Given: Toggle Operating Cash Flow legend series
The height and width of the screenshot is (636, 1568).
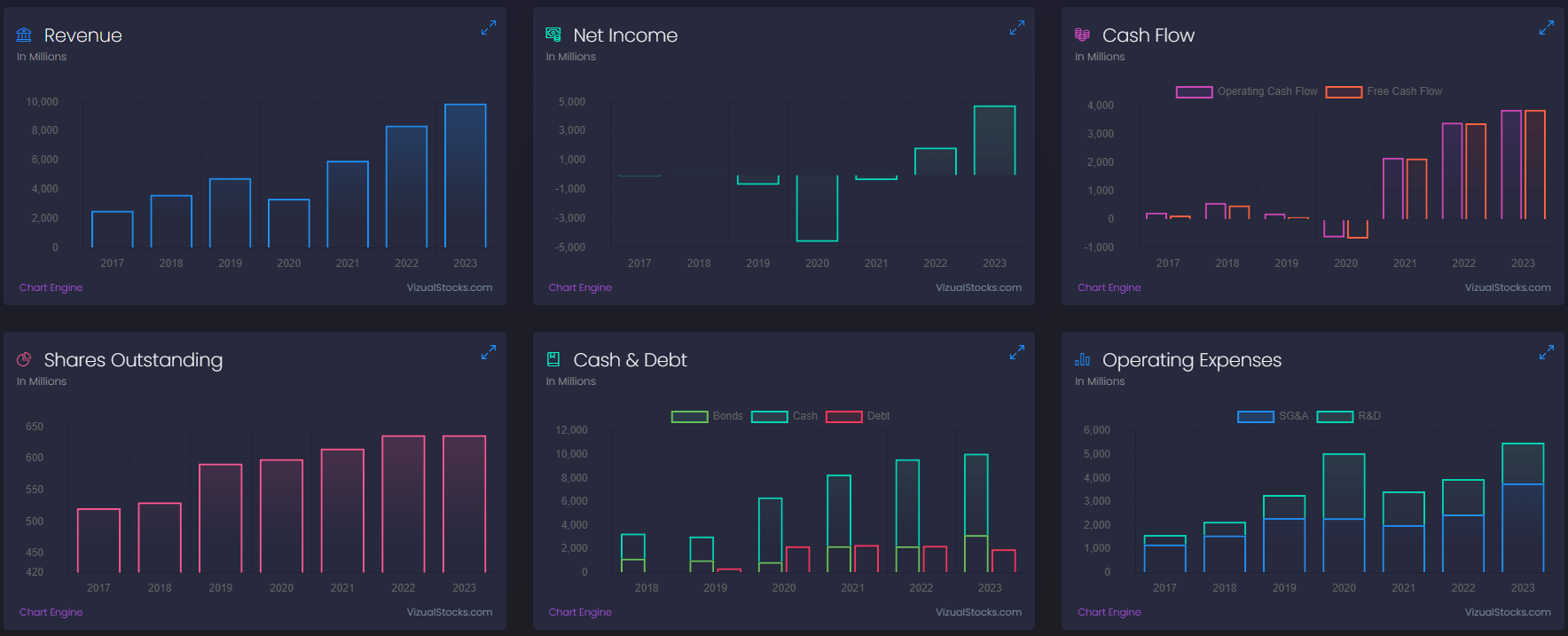Looking at the screenshot, I should [1247, 91].
